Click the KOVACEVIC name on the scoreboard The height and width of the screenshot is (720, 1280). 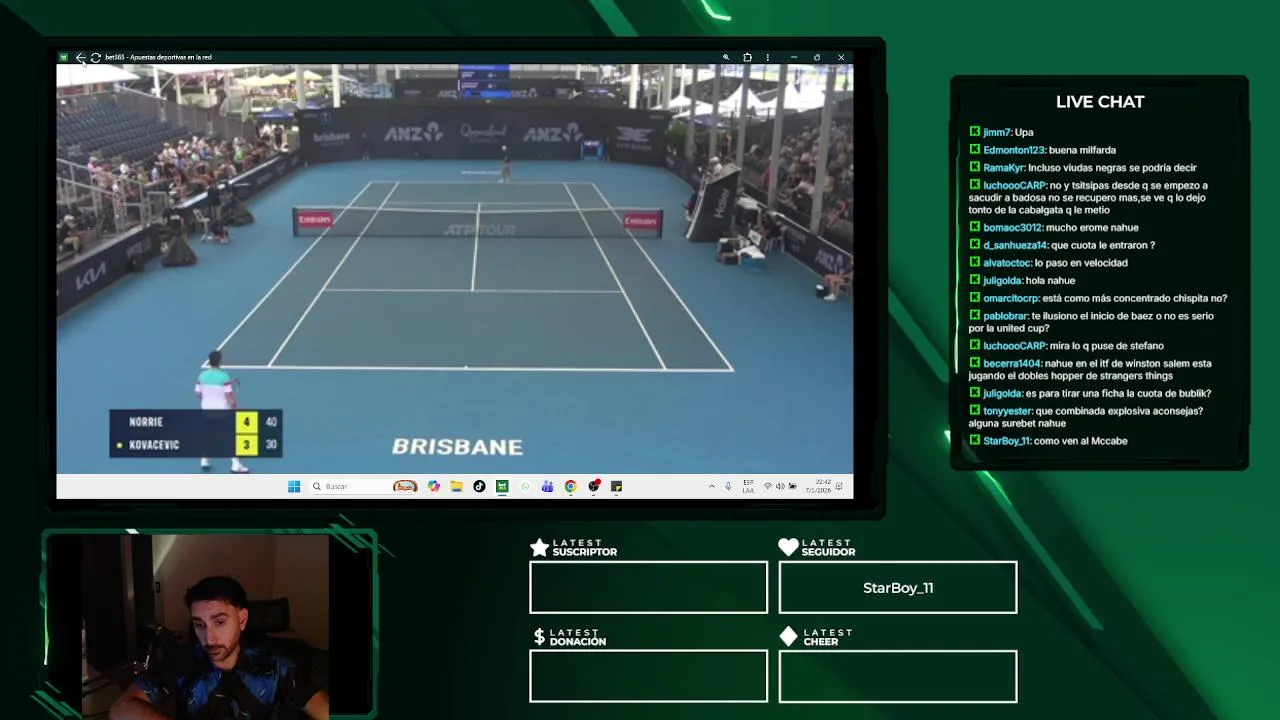click(154, 445)
